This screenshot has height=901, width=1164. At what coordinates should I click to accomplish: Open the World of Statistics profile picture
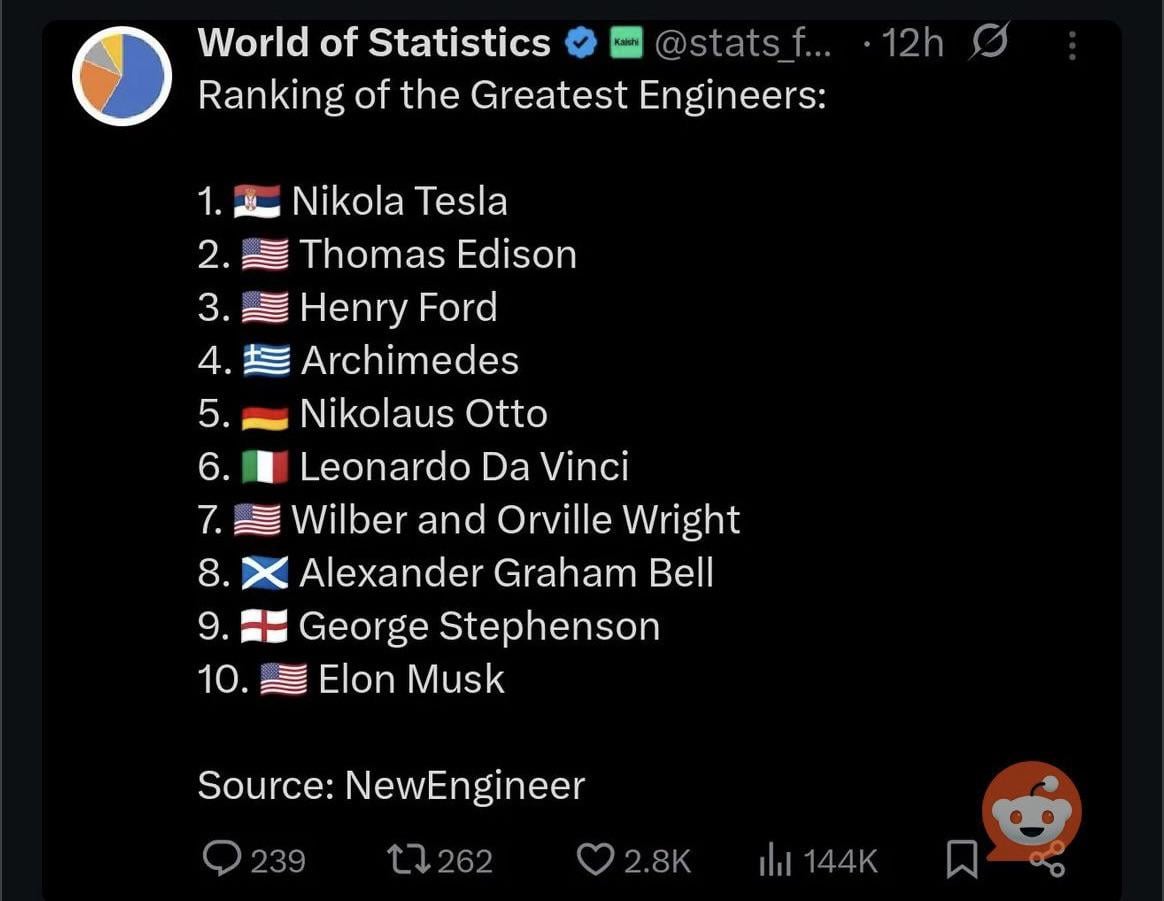coord(122,76)
